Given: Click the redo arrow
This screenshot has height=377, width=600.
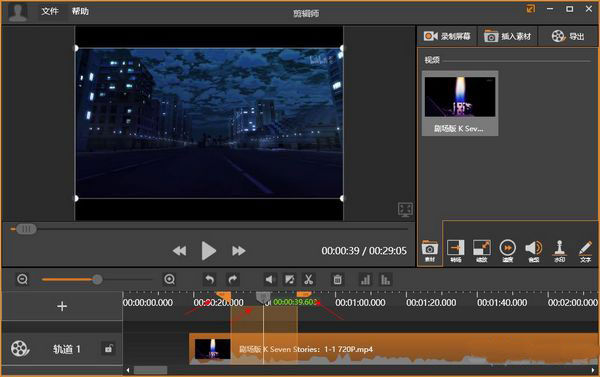Looking at the screenshot, I should click(233, 279).
